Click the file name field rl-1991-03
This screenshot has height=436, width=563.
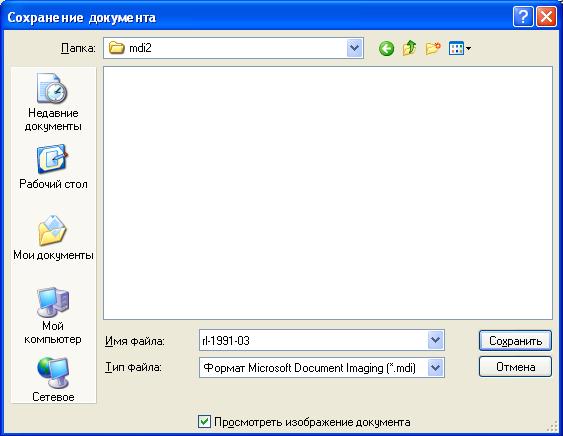pos(313,340)
